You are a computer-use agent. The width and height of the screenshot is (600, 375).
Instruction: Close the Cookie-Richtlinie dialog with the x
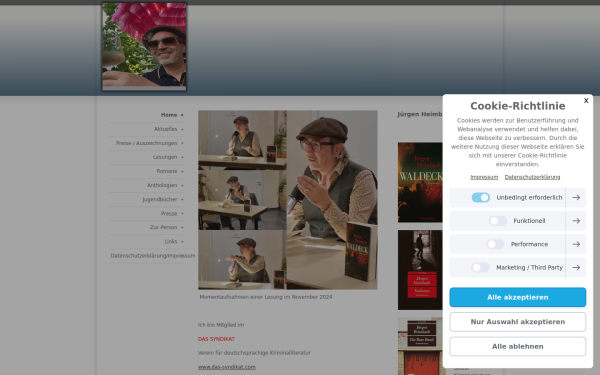(586, 101)
